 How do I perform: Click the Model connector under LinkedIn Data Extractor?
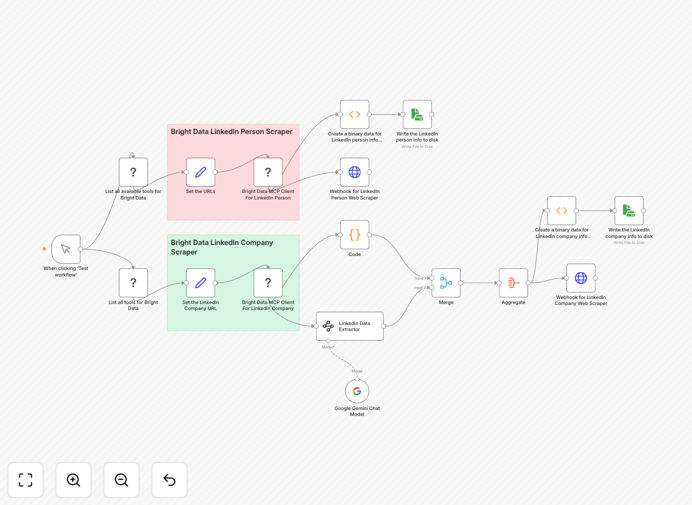[328, 341]
